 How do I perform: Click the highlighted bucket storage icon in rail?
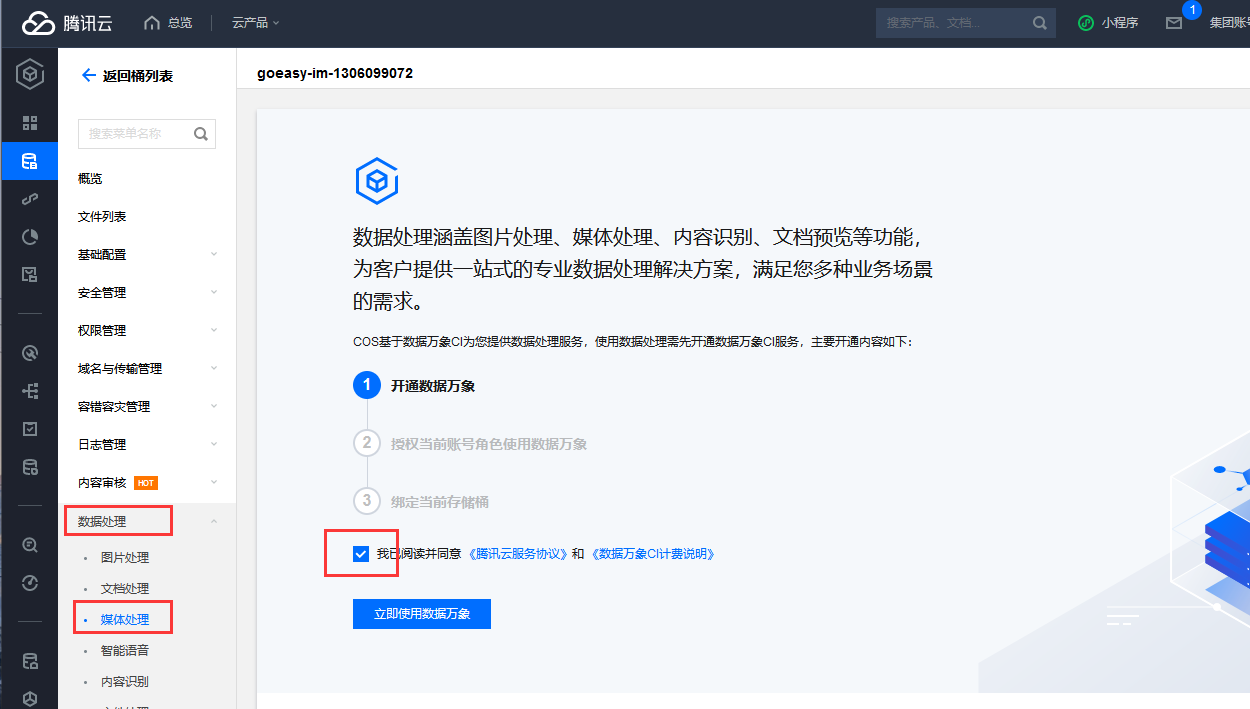click(30, 161)
